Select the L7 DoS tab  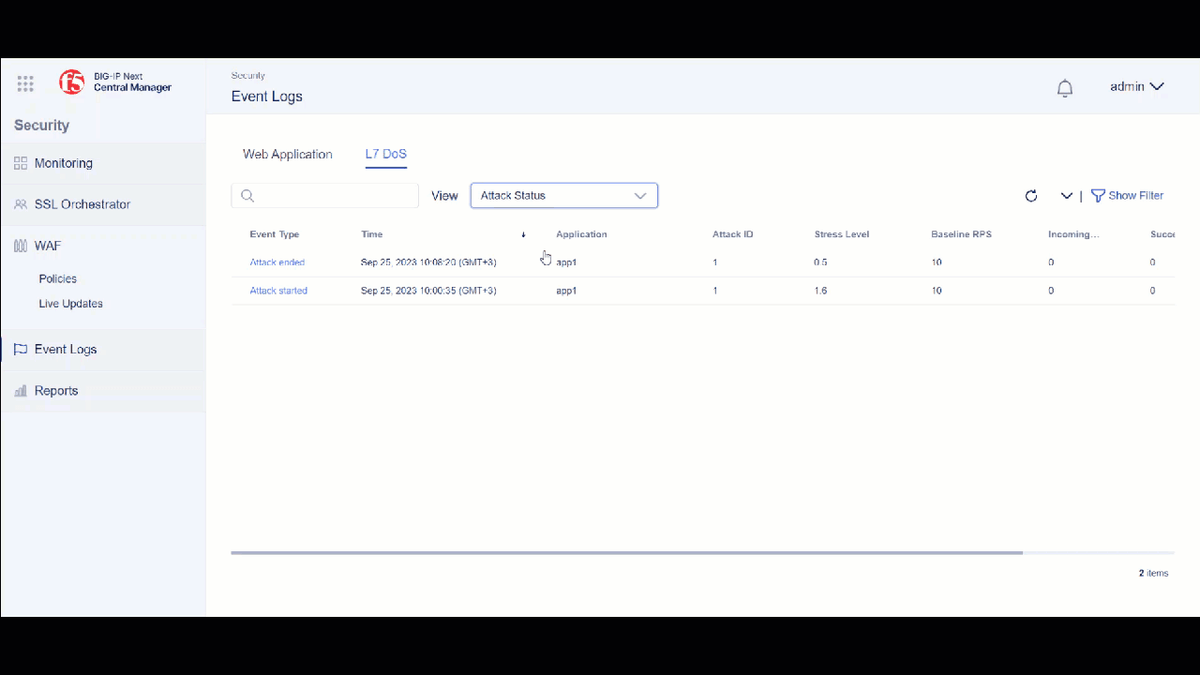[x=386, y=154]
